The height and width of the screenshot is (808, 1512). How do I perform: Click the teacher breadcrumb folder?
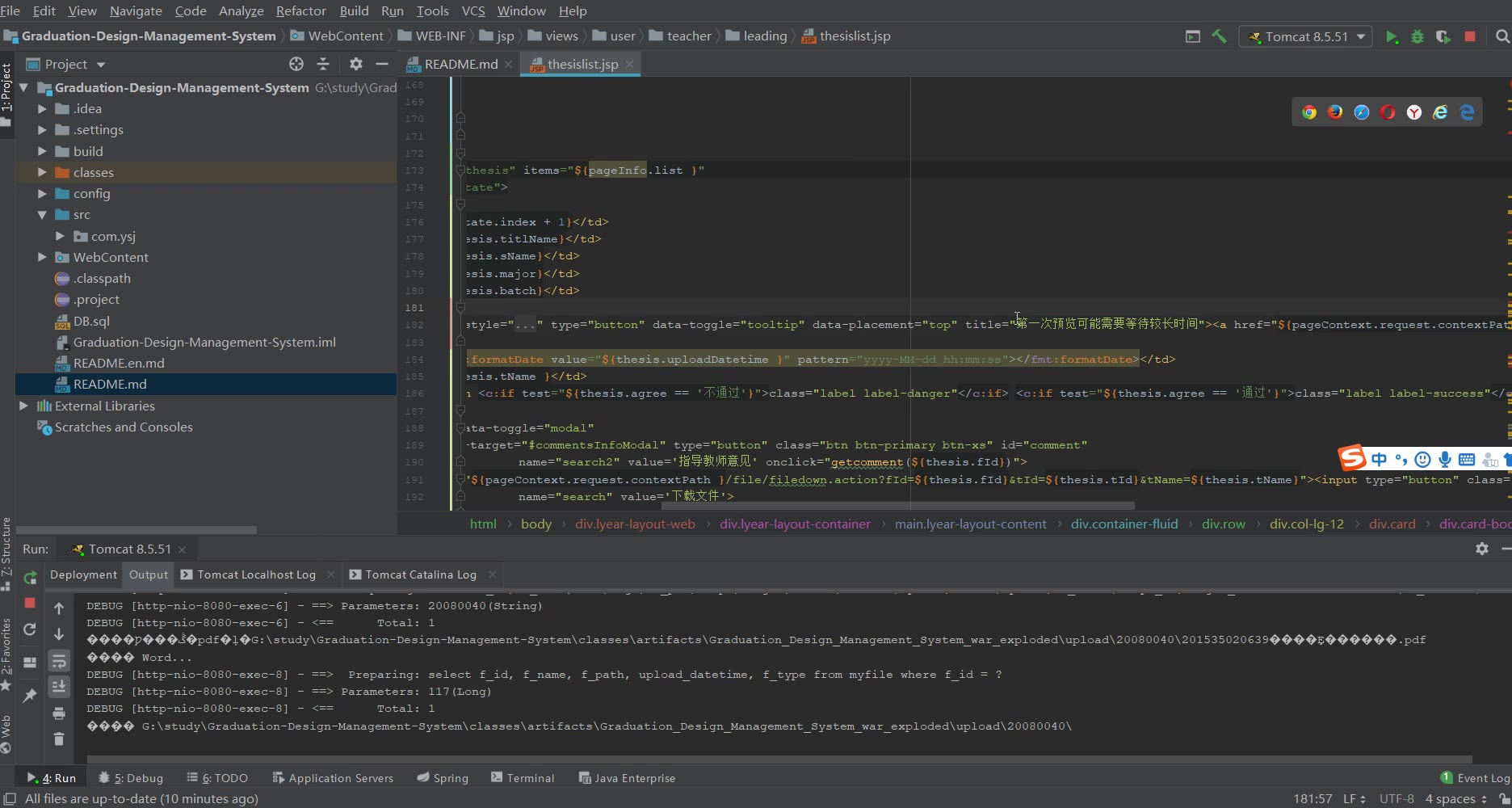(x=680, y=36)
